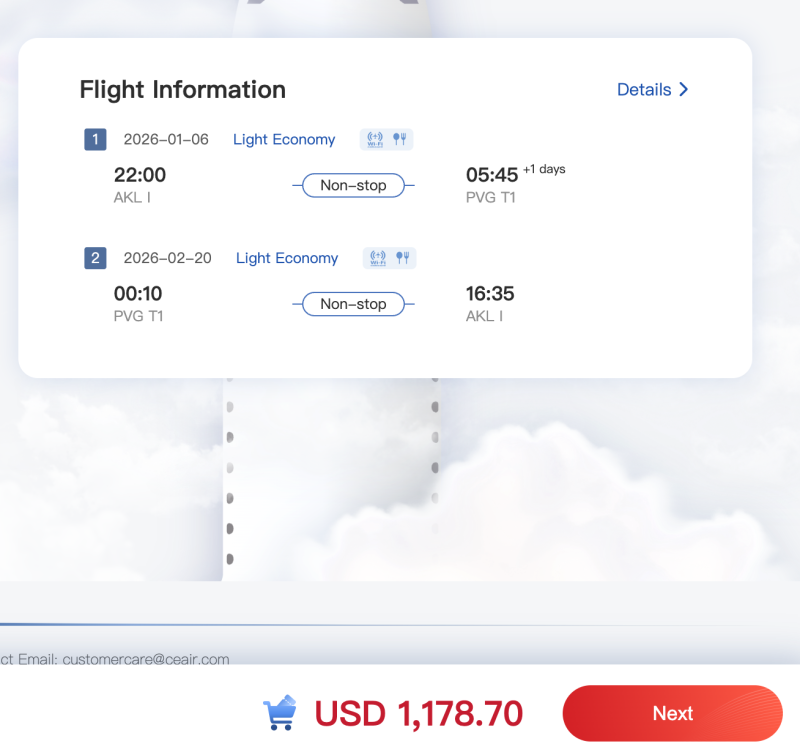This screenshot has width=800, height=755.
Task: Open Light Economy fare for 2026-01-06 flight
Action: tap(284, 139)
